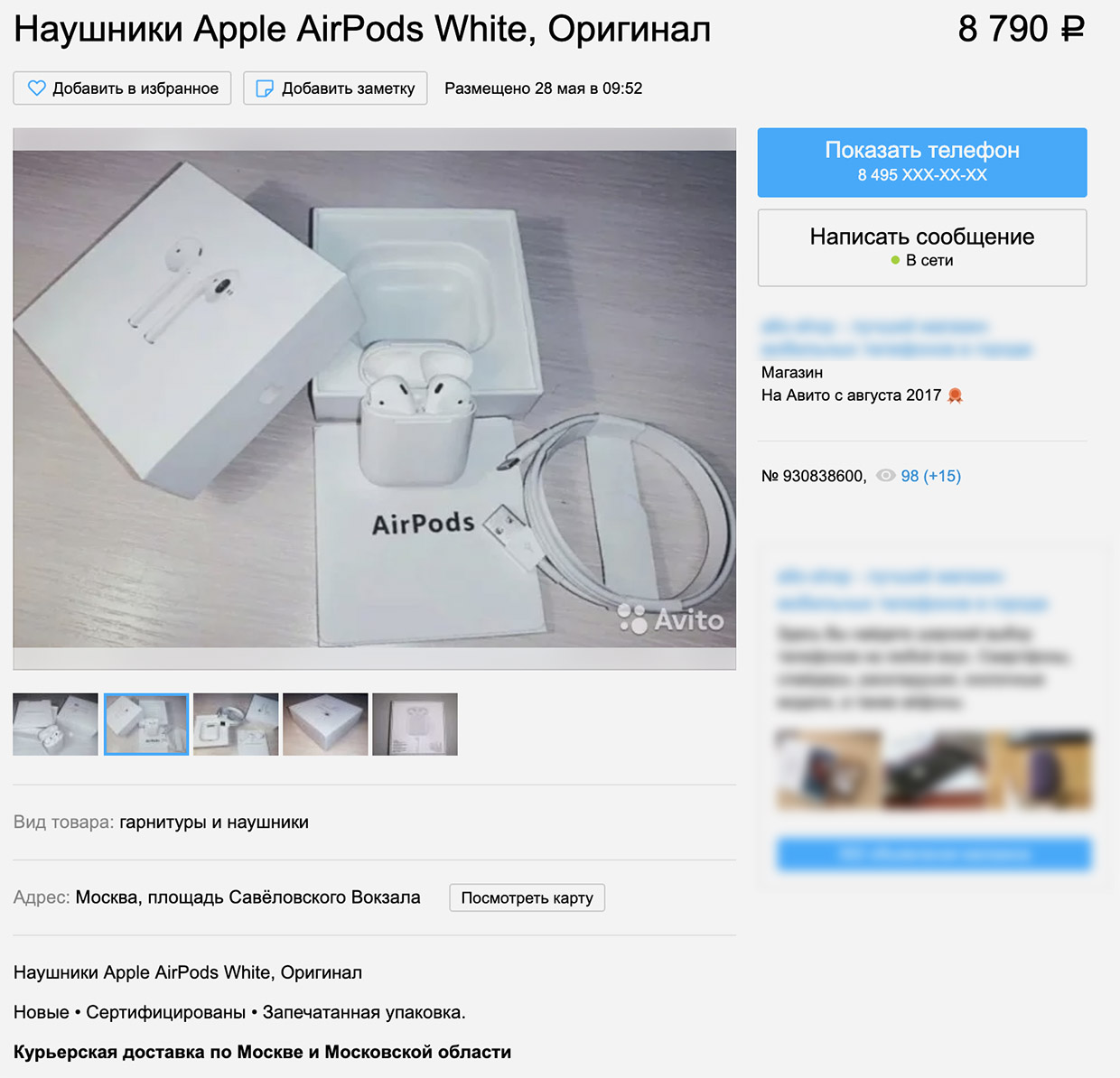Click the eye views counter icon
The width and height of the screenshot is (1120, 1078).
pos(886,476)
